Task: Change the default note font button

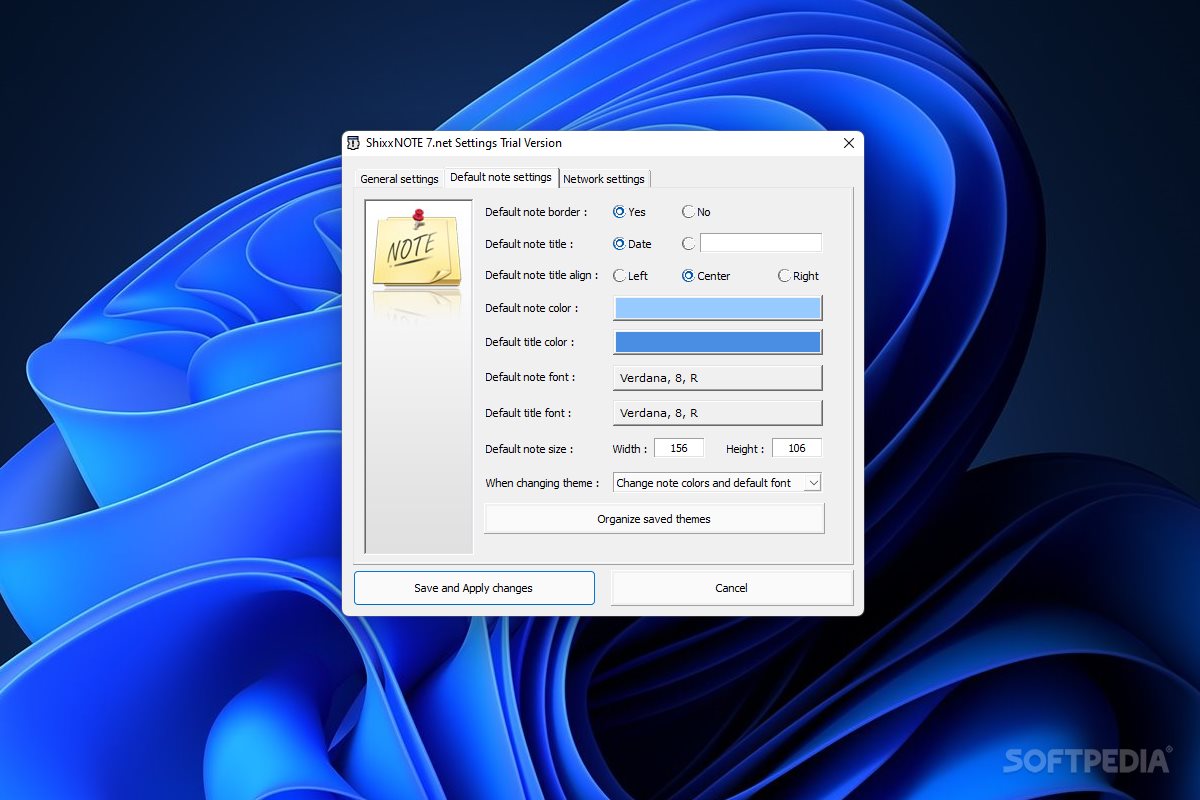Action: click(717, 378)
